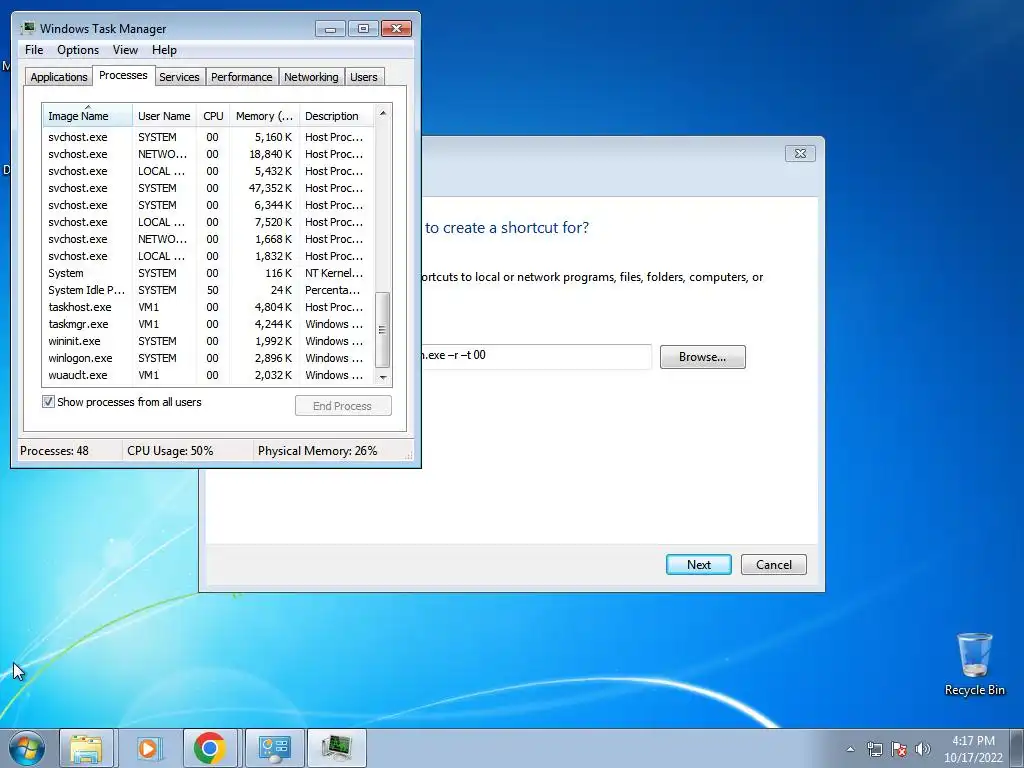Launch Windows Media Player from taskbar

coord(148,748)
